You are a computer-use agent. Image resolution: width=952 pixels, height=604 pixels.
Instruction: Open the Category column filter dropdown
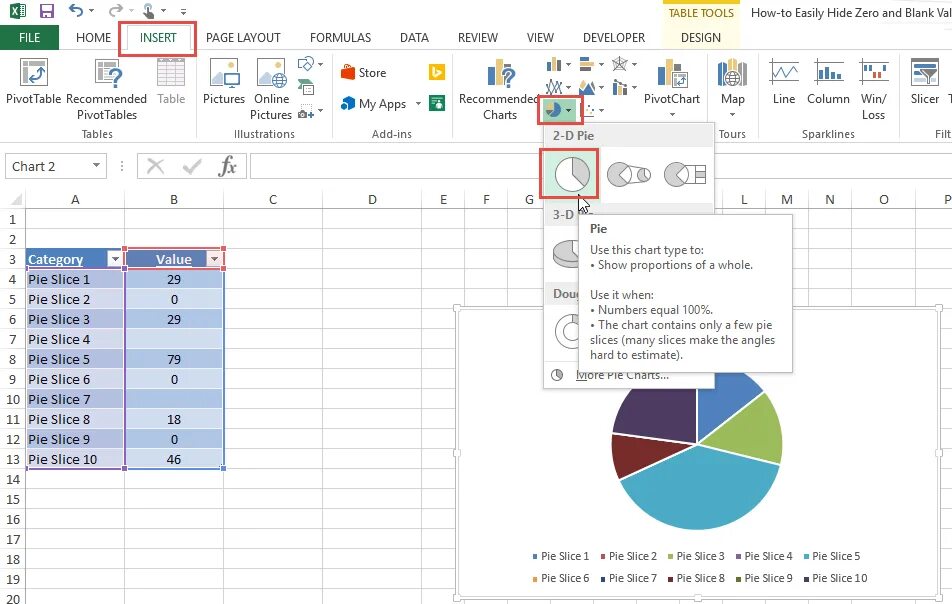pos(115,259)
